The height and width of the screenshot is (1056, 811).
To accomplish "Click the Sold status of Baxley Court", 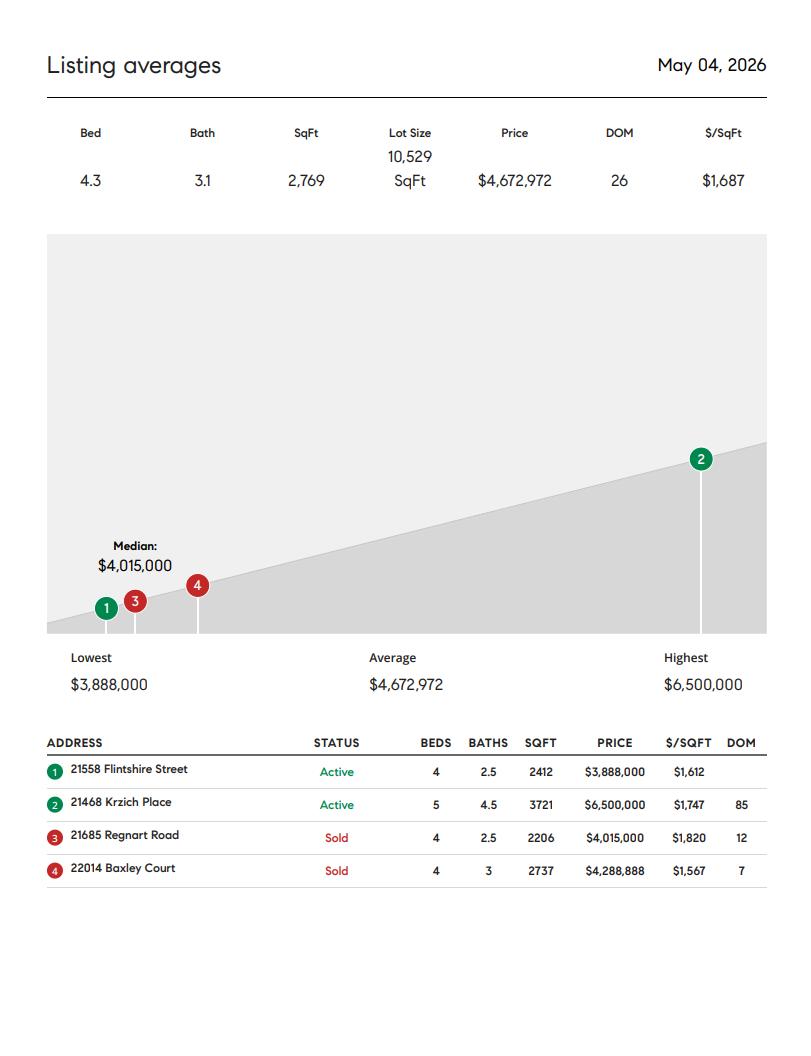I will click(337, 871).
